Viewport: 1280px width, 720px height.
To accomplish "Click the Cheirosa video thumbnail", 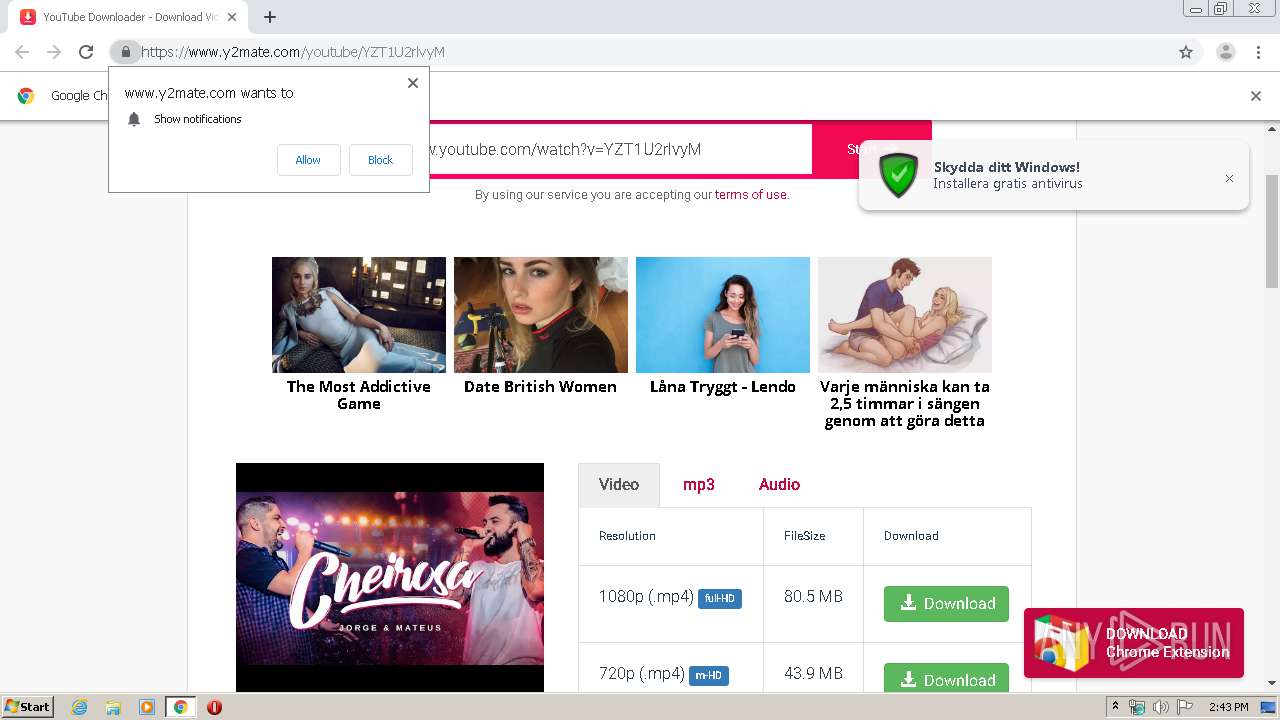I will pyautogui.click(x=390, y=577).
